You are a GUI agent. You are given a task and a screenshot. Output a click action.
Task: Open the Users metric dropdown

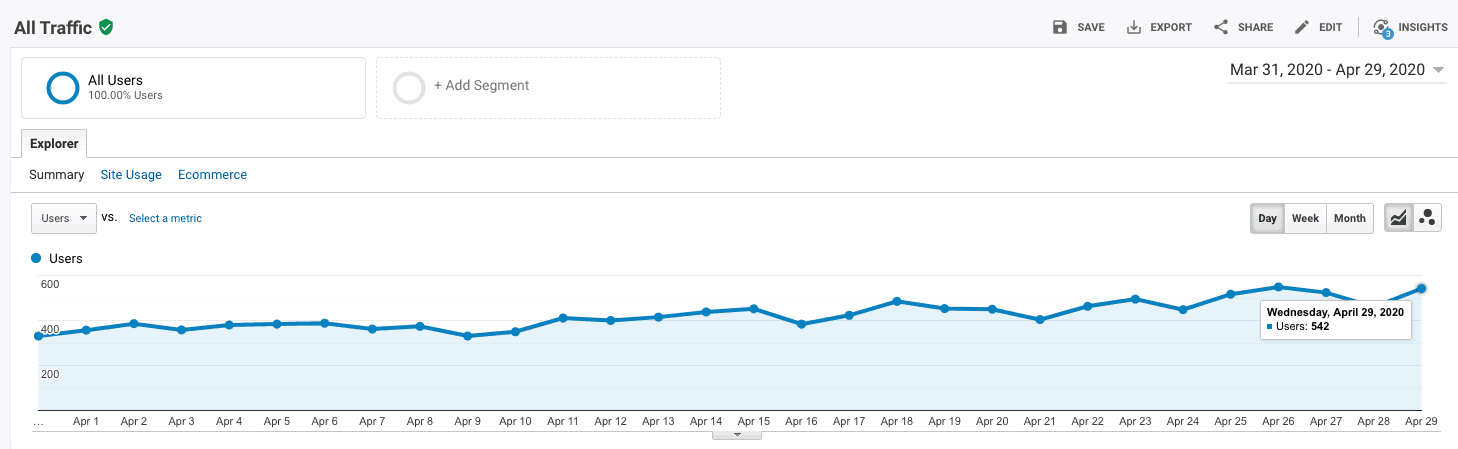click(x=64, y=218)
